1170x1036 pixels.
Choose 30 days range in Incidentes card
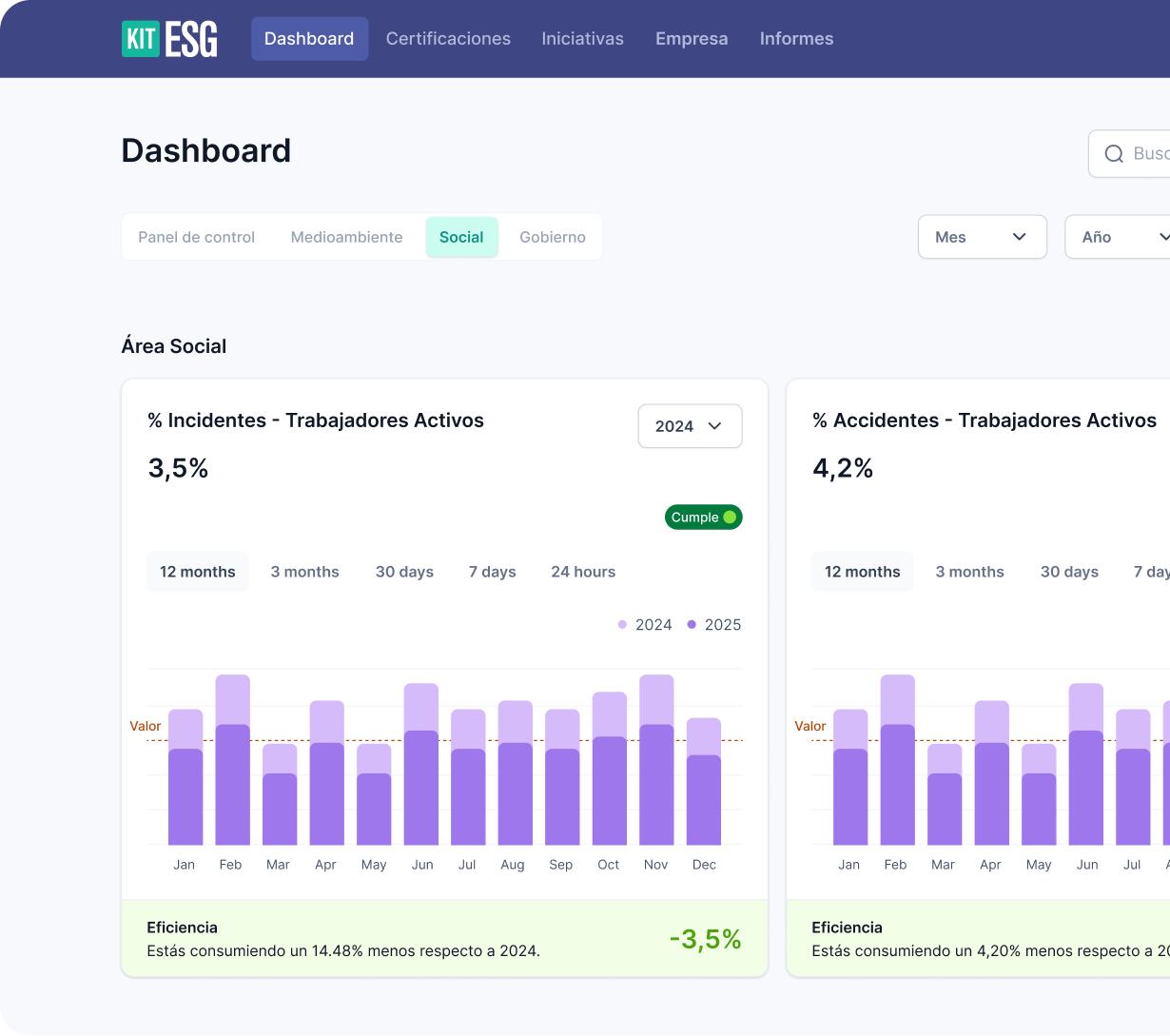click(404, 572)
